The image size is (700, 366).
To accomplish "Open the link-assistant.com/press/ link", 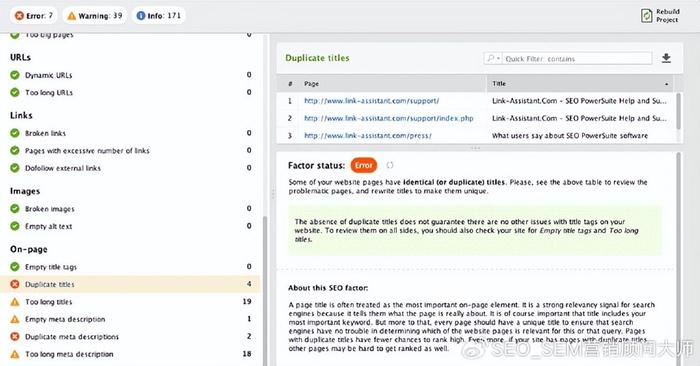I will [368, 136].
